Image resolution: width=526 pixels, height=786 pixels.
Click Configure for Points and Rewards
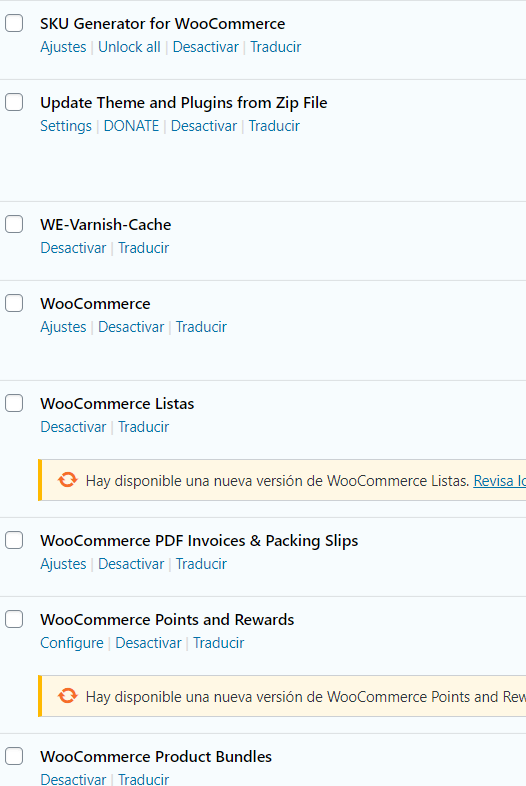click(72, 643)
